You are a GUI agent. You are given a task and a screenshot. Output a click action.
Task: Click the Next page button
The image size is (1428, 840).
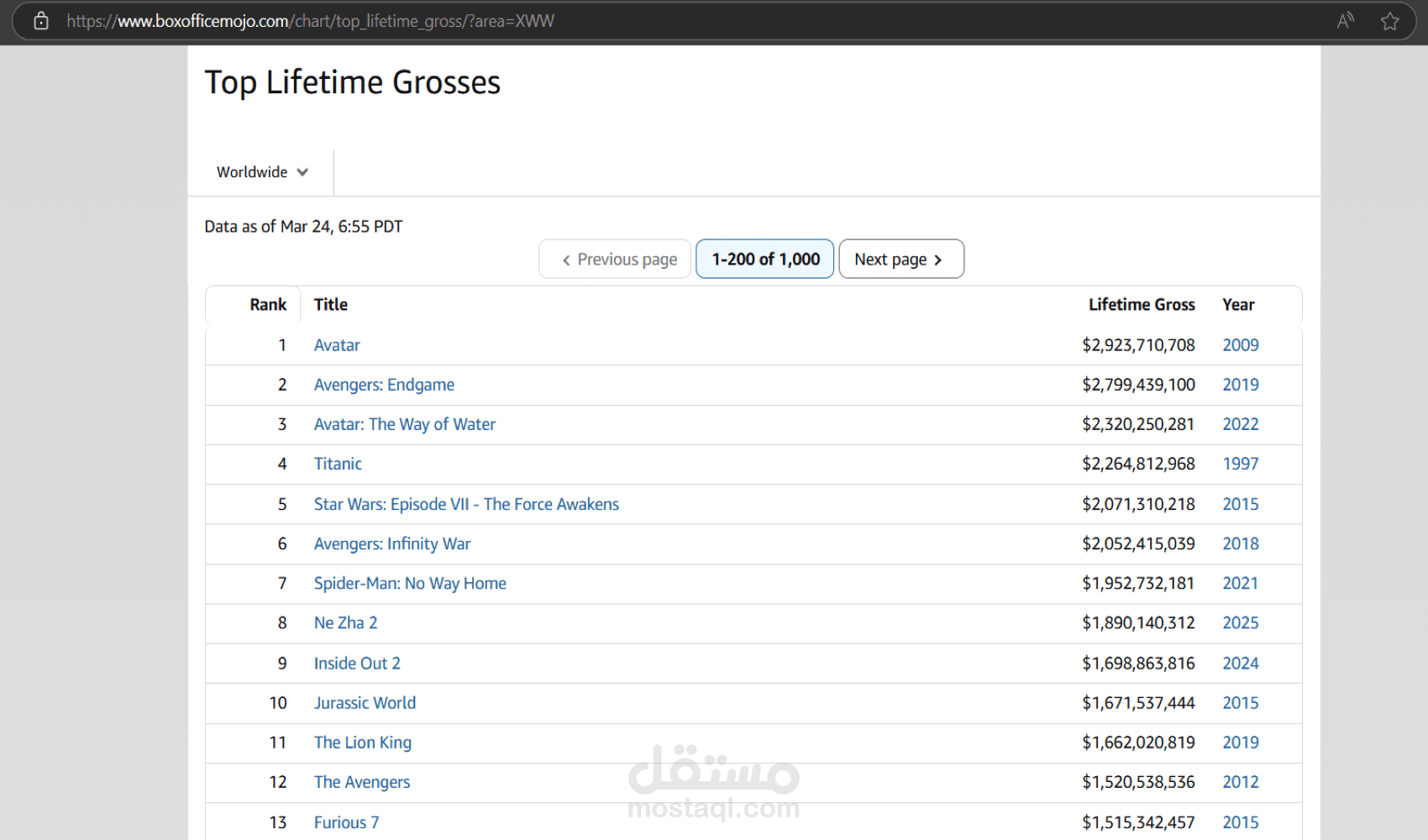tap(900, 259)
